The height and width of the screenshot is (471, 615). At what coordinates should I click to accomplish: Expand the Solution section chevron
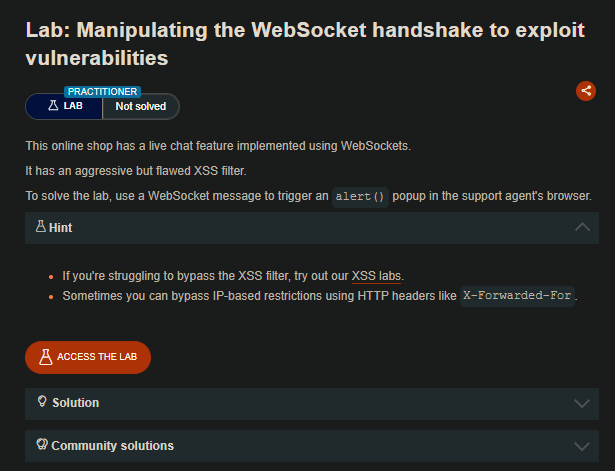(x=584, y=403)
